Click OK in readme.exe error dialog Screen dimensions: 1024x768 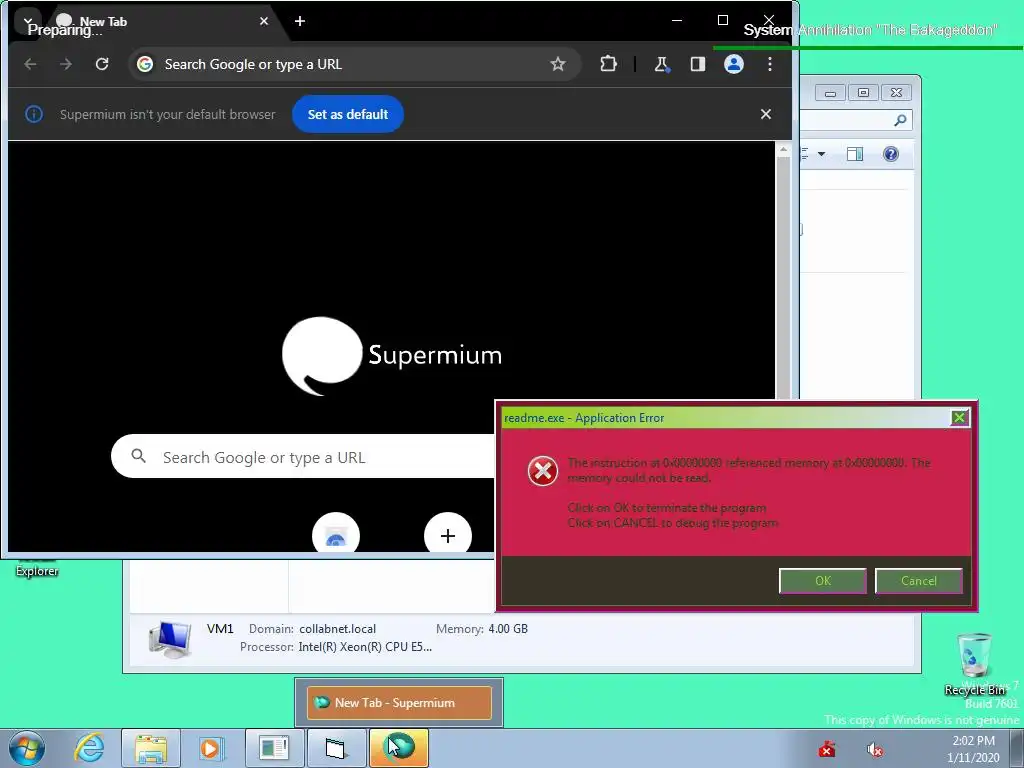tap(823, 581)
